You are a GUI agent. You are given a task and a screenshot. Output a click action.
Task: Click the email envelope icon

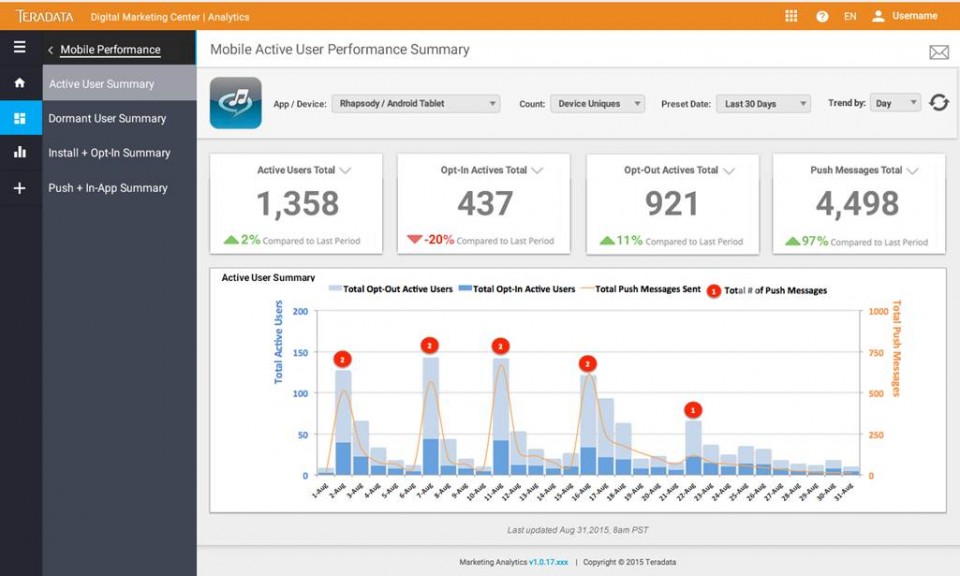click(x=939, y=52)
